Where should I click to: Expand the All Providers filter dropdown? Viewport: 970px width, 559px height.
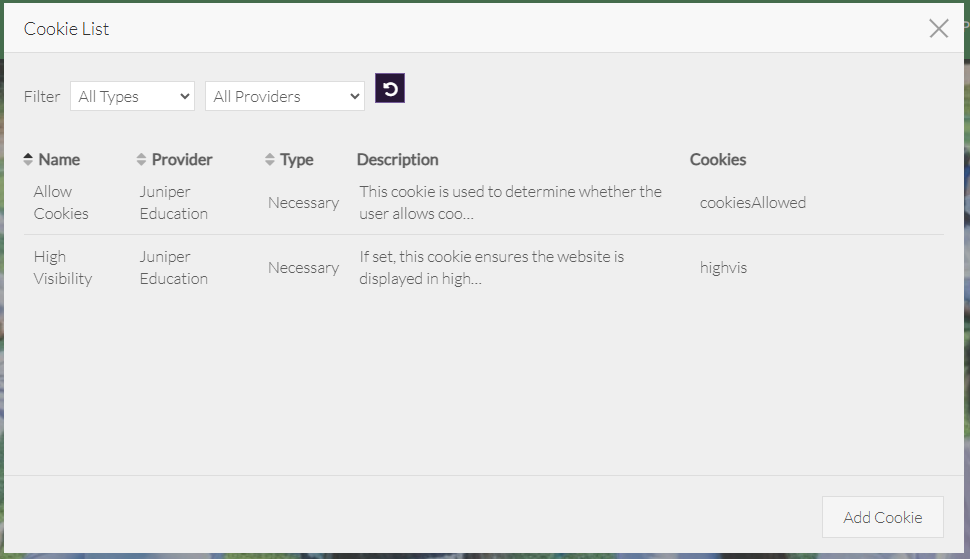coord(284,96)
